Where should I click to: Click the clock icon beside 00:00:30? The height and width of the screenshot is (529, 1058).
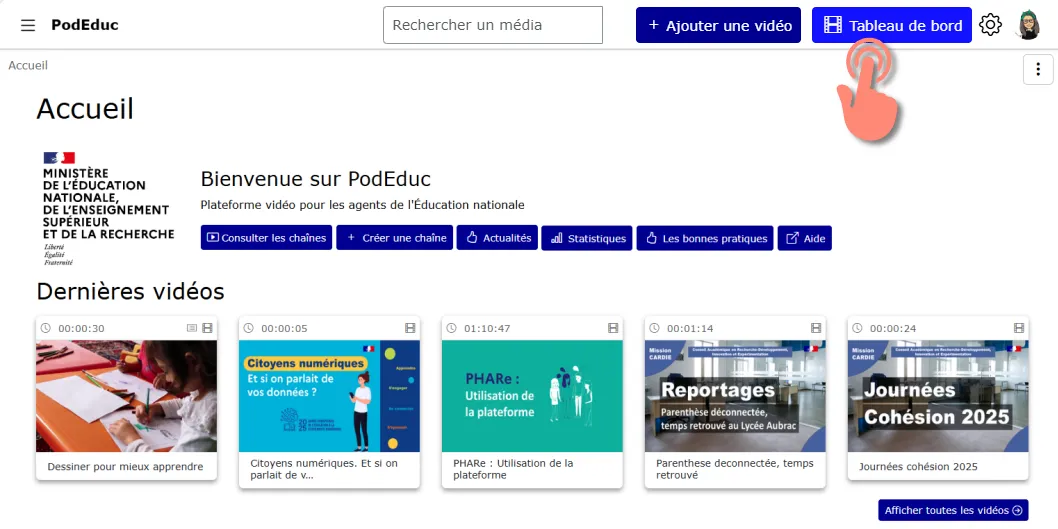tap(45, 328)
